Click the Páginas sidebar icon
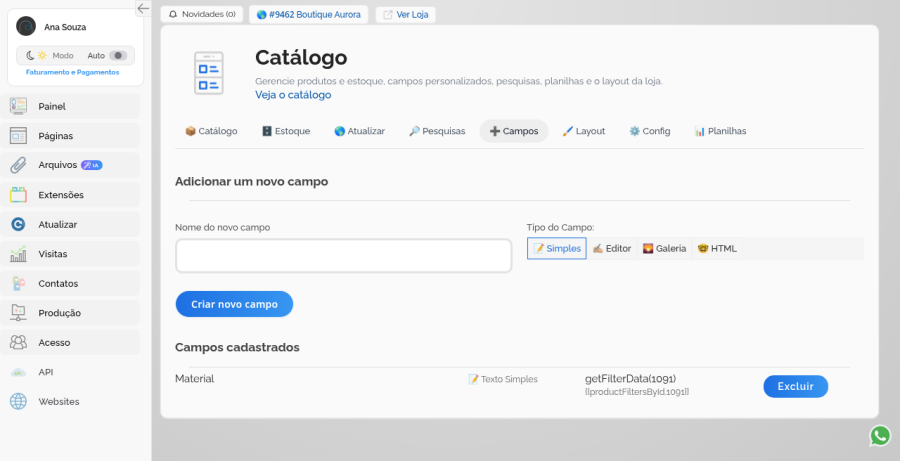 coord(18,136)
